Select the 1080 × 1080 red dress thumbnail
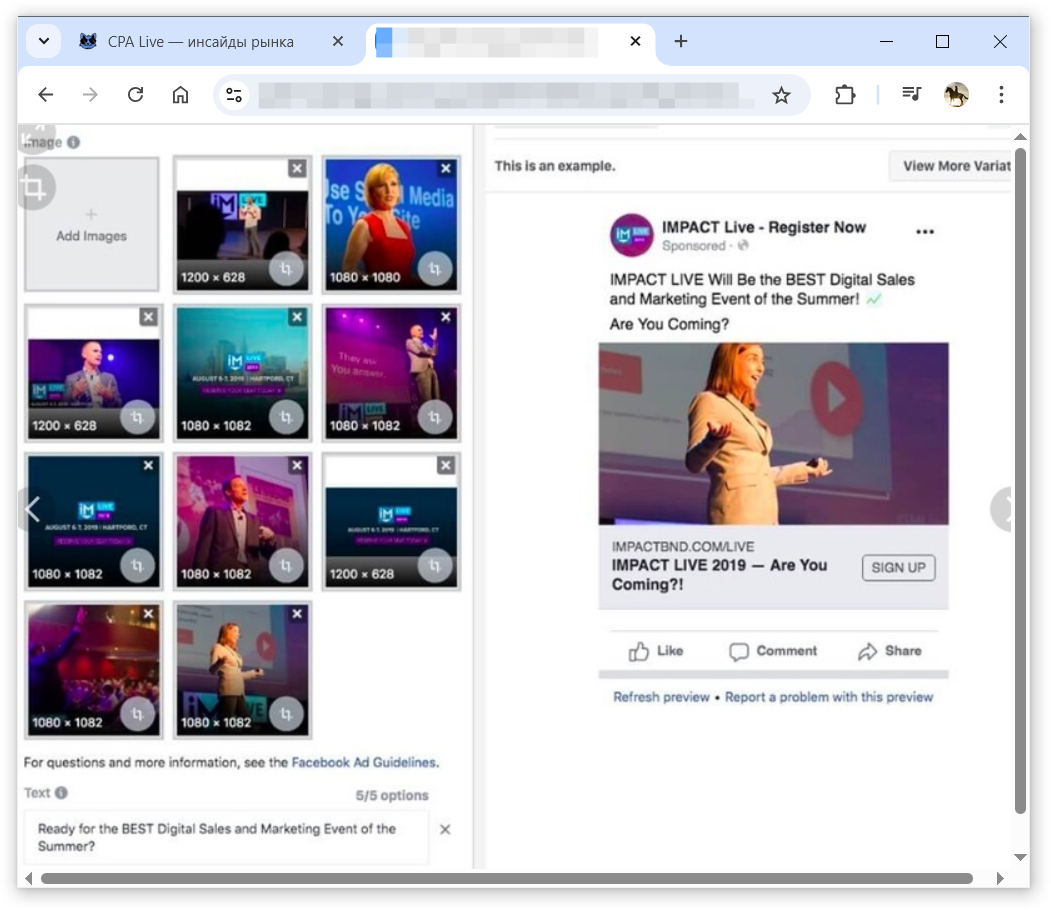Image resolution: width=1051 pixels, height=910 pixels. [391, 224]
